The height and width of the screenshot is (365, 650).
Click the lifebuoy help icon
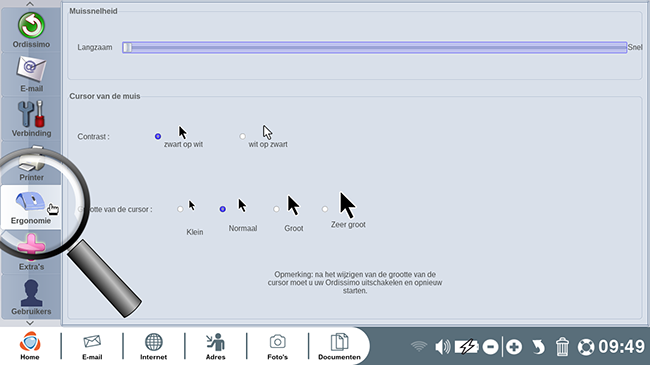point(586,347)
